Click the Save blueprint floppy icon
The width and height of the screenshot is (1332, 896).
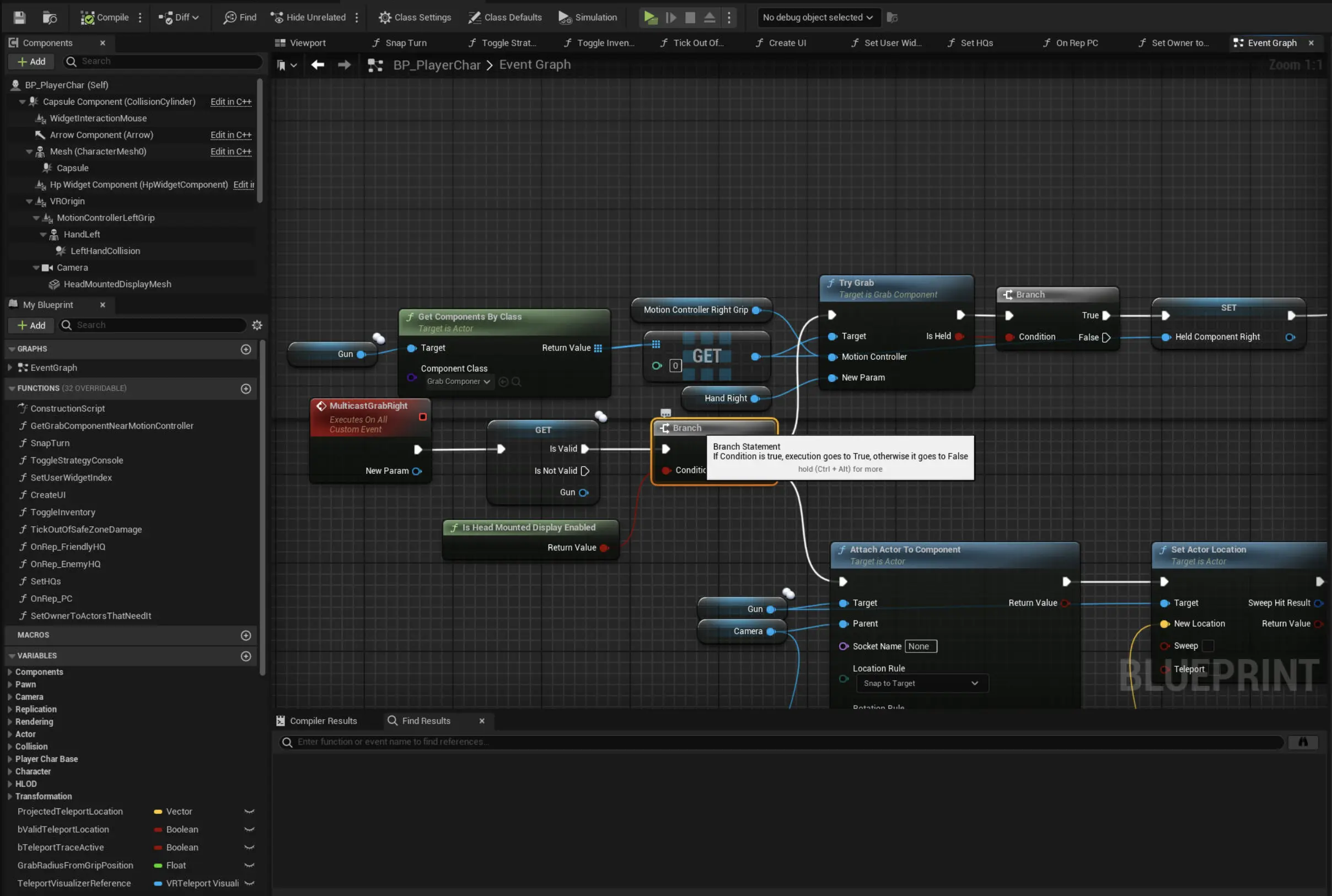[19, 17]
